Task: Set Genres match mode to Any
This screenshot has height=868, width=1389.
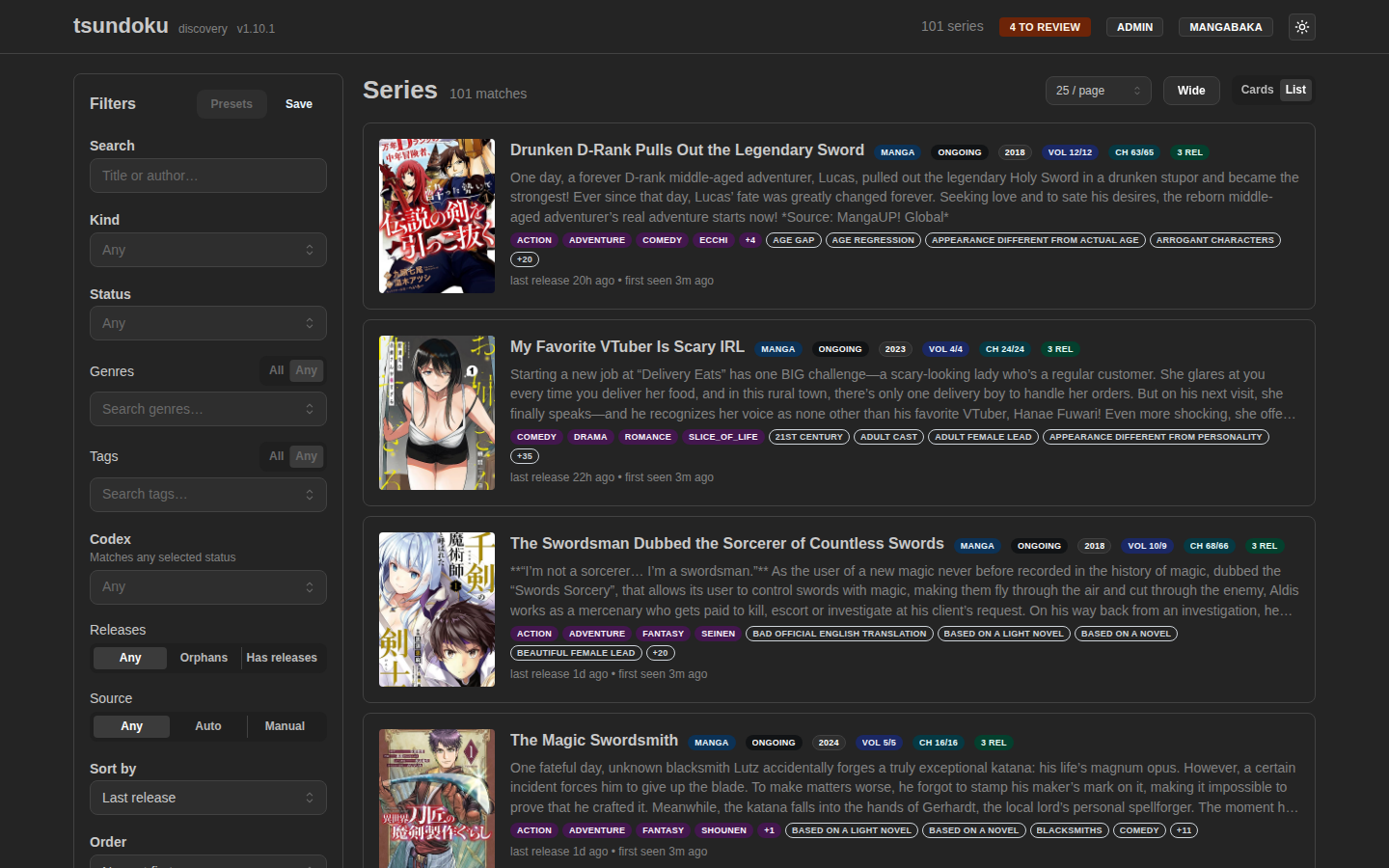Action: coord(307,370)
